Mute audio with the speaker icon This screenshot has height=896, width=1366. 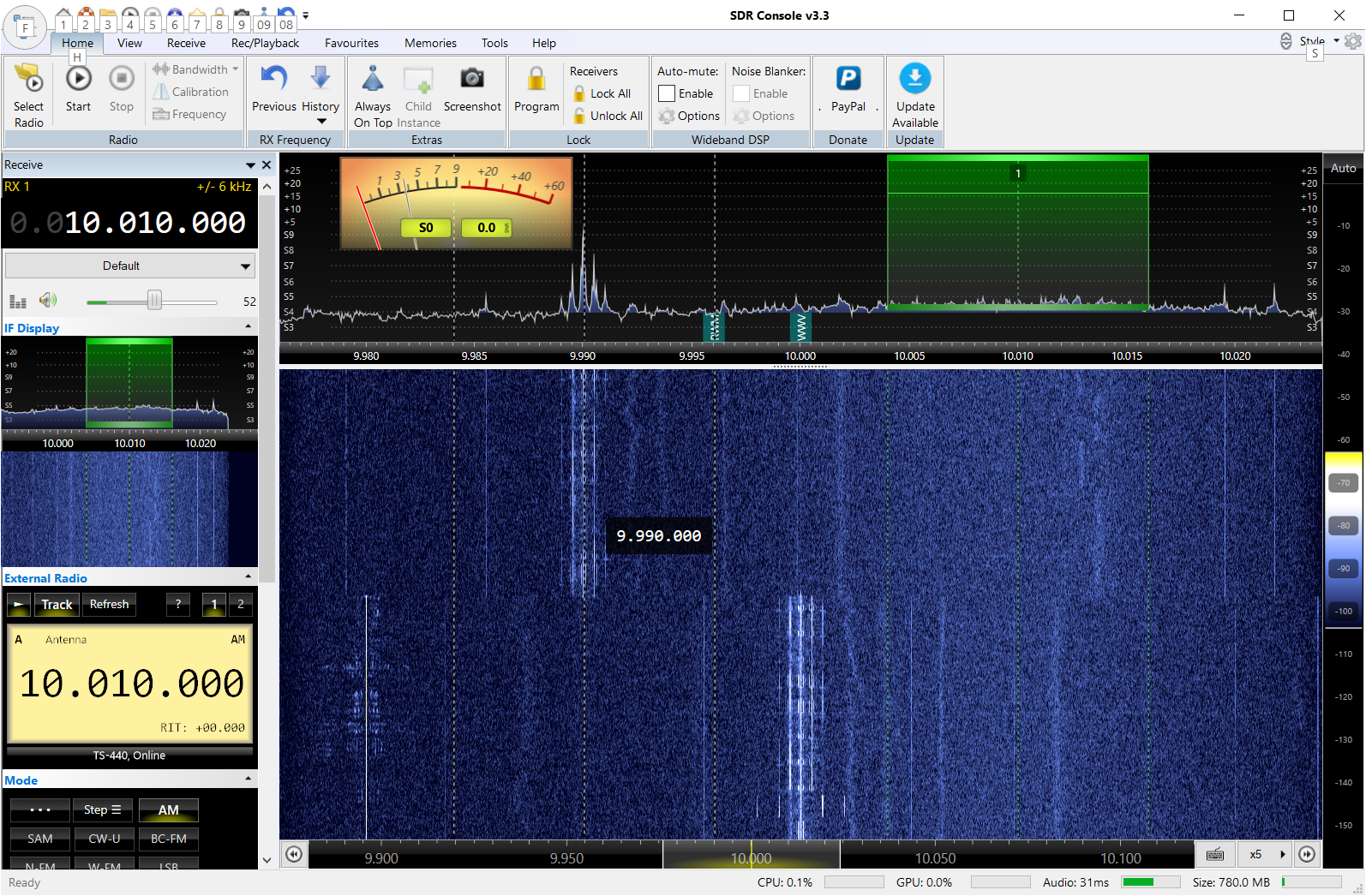pyautogui.click(x=48, y=301)
